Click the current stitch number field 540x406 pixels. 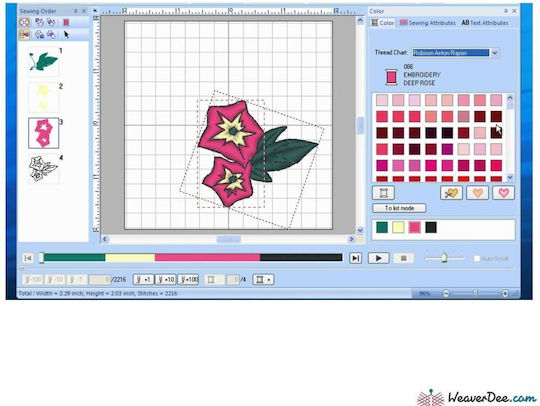(100, 279)
